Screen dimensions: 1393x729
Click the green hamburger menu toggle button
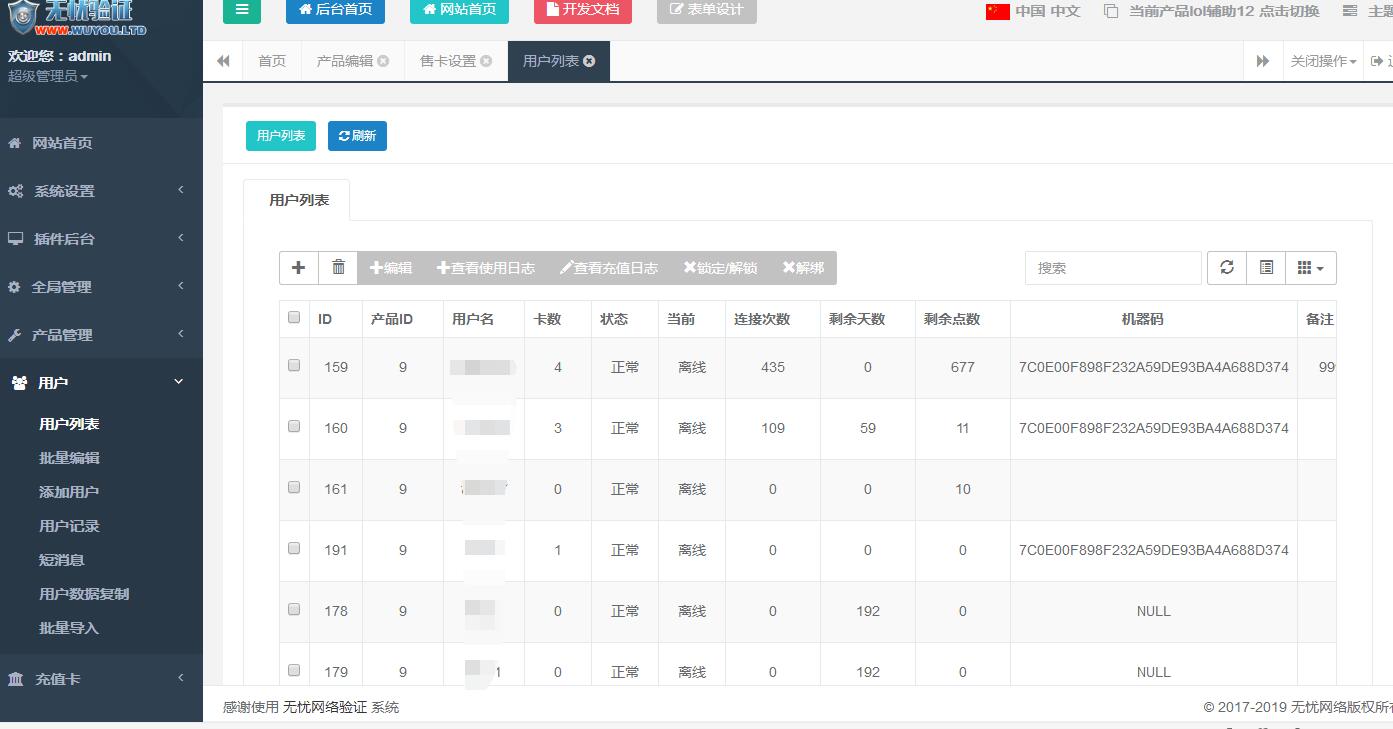(x=241, y=10)
